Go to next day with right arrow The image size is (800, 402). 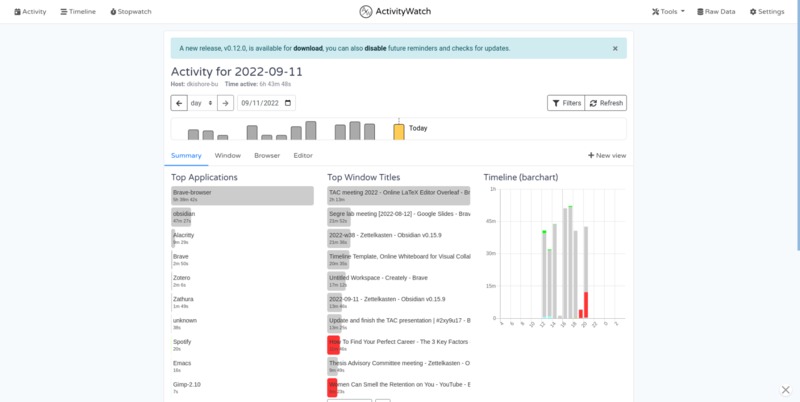click(226, 103)
